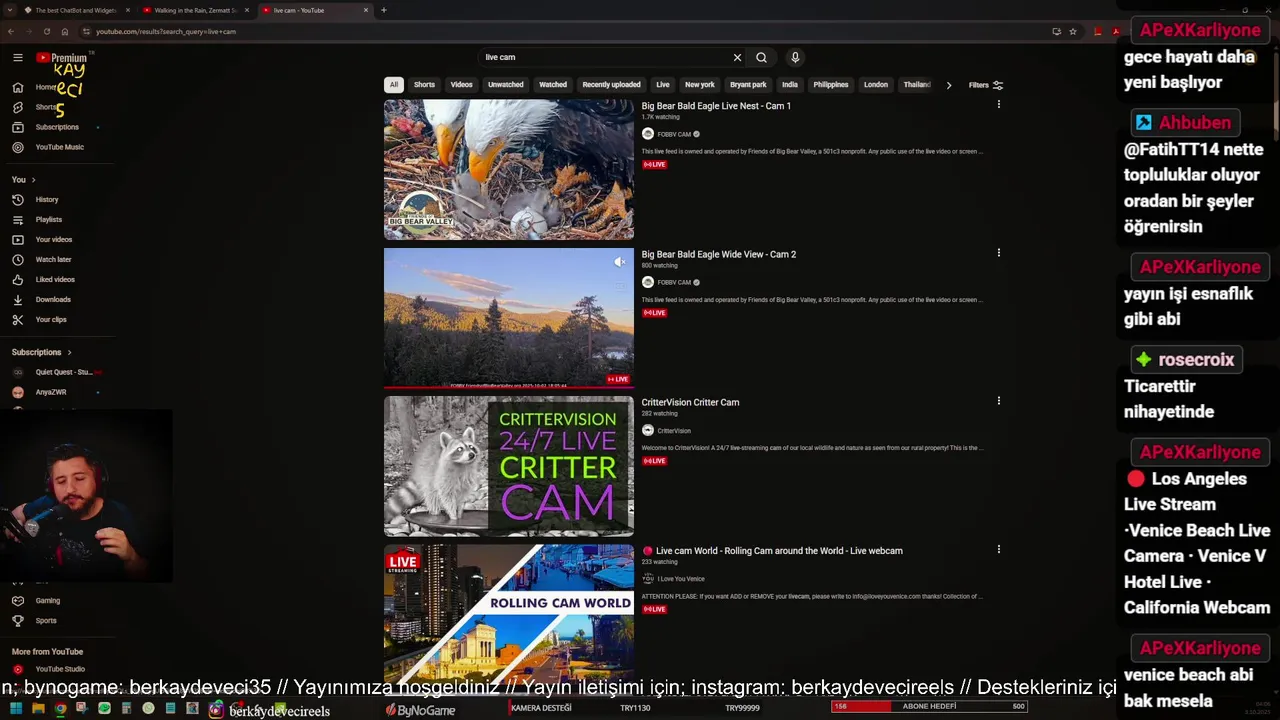Image resolution: width=1280 pixels, height=720 pixels.
Task: Open YouTube Music from the sidebar
Action: (60, 147)
